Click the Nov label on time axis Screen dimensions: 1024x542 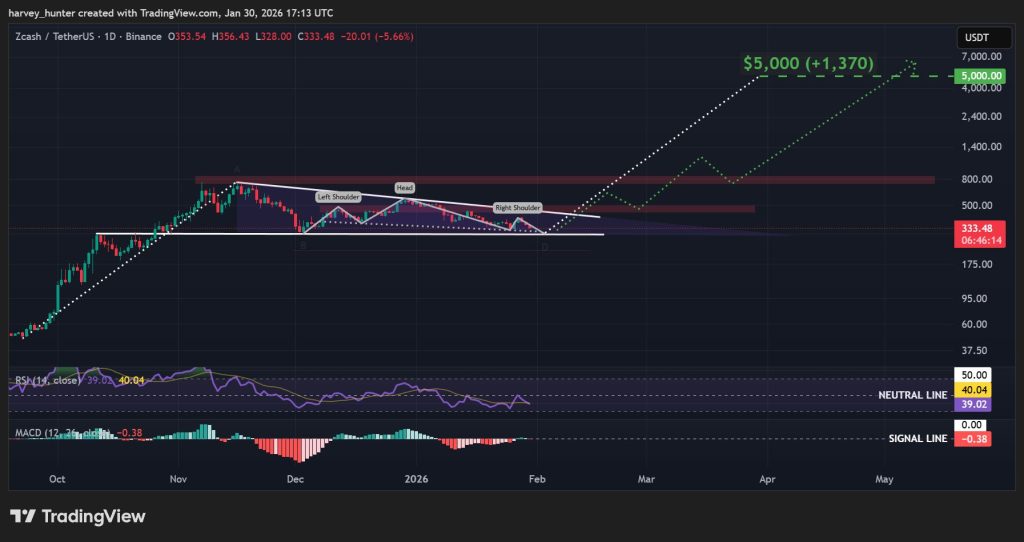[178, 479]
